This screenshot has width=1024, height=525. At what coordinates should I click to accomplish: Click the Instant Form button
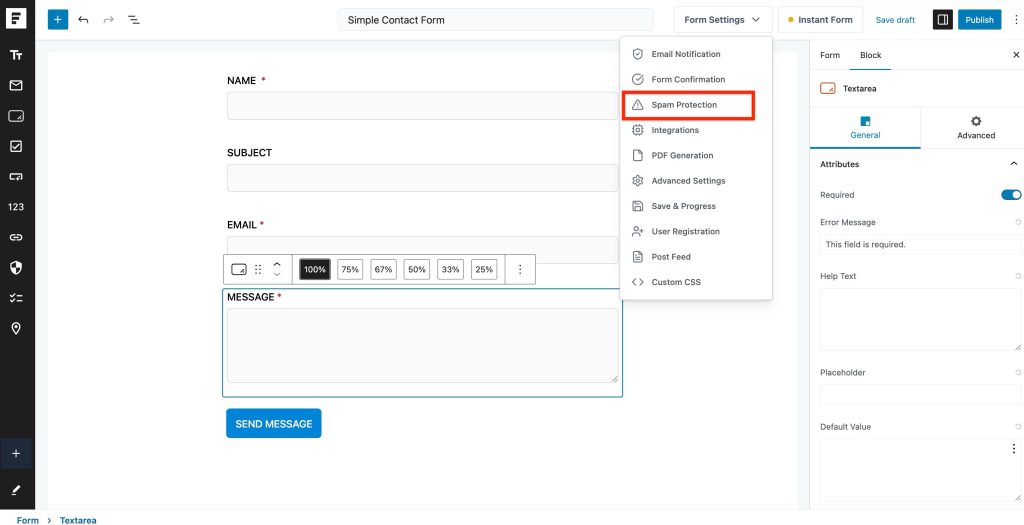pos(820,20)
